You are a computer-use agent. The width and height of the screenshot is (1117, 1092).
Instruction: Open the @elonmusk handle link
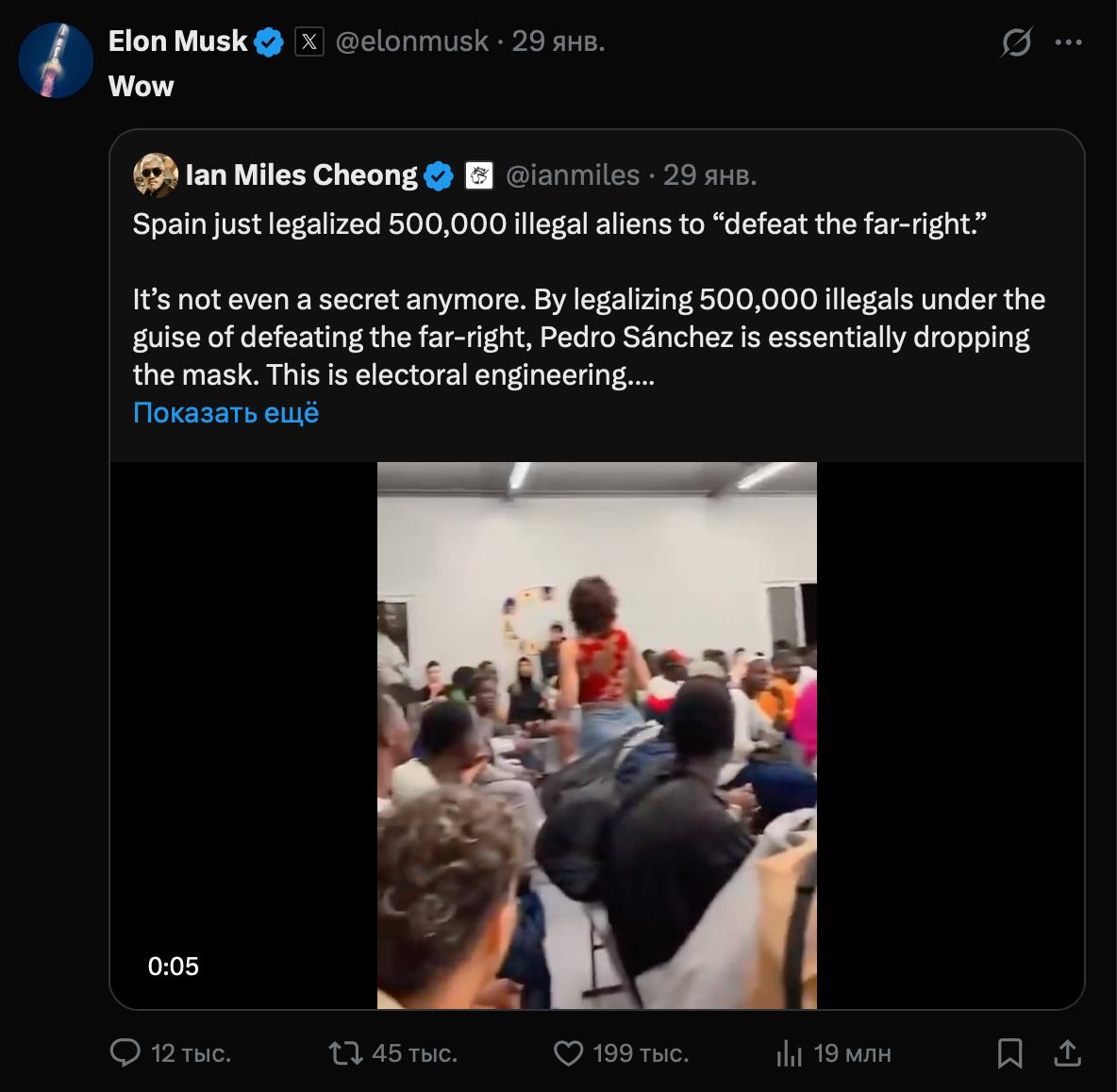point(412,41)
